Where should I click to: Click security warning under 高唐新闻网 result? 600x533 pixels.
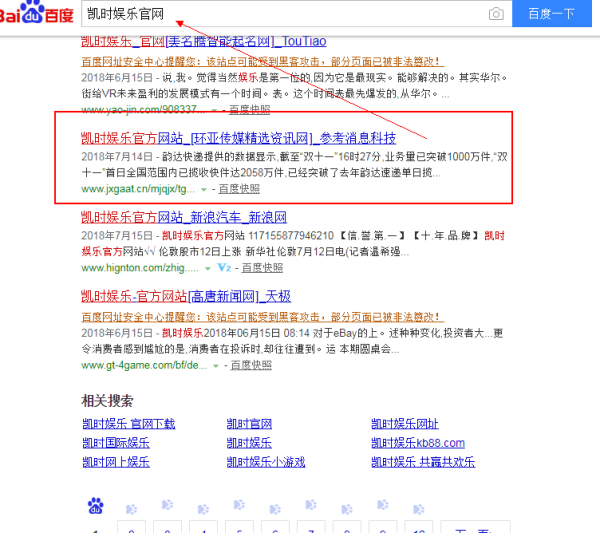click(x=262, y=317)
